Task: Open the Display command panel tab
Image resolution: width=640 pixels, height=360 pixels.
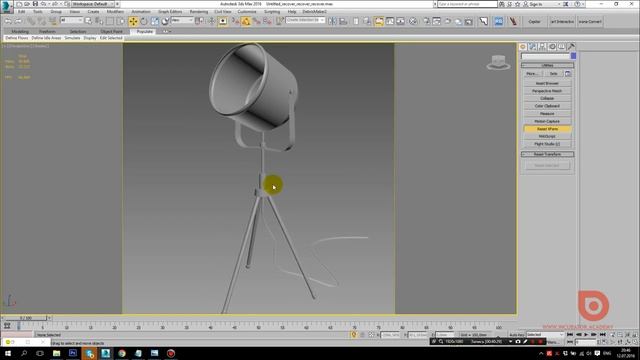Action: click(562, 47)
